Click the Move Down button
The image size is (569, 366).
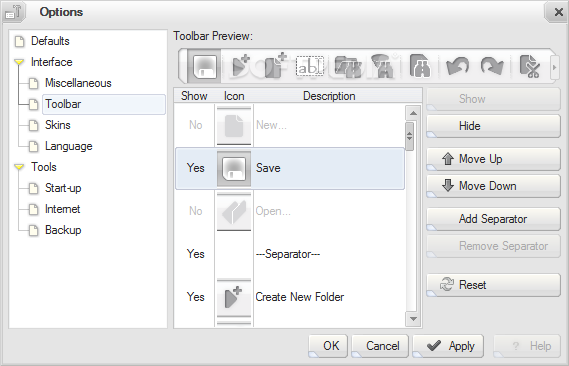[494, 186]
